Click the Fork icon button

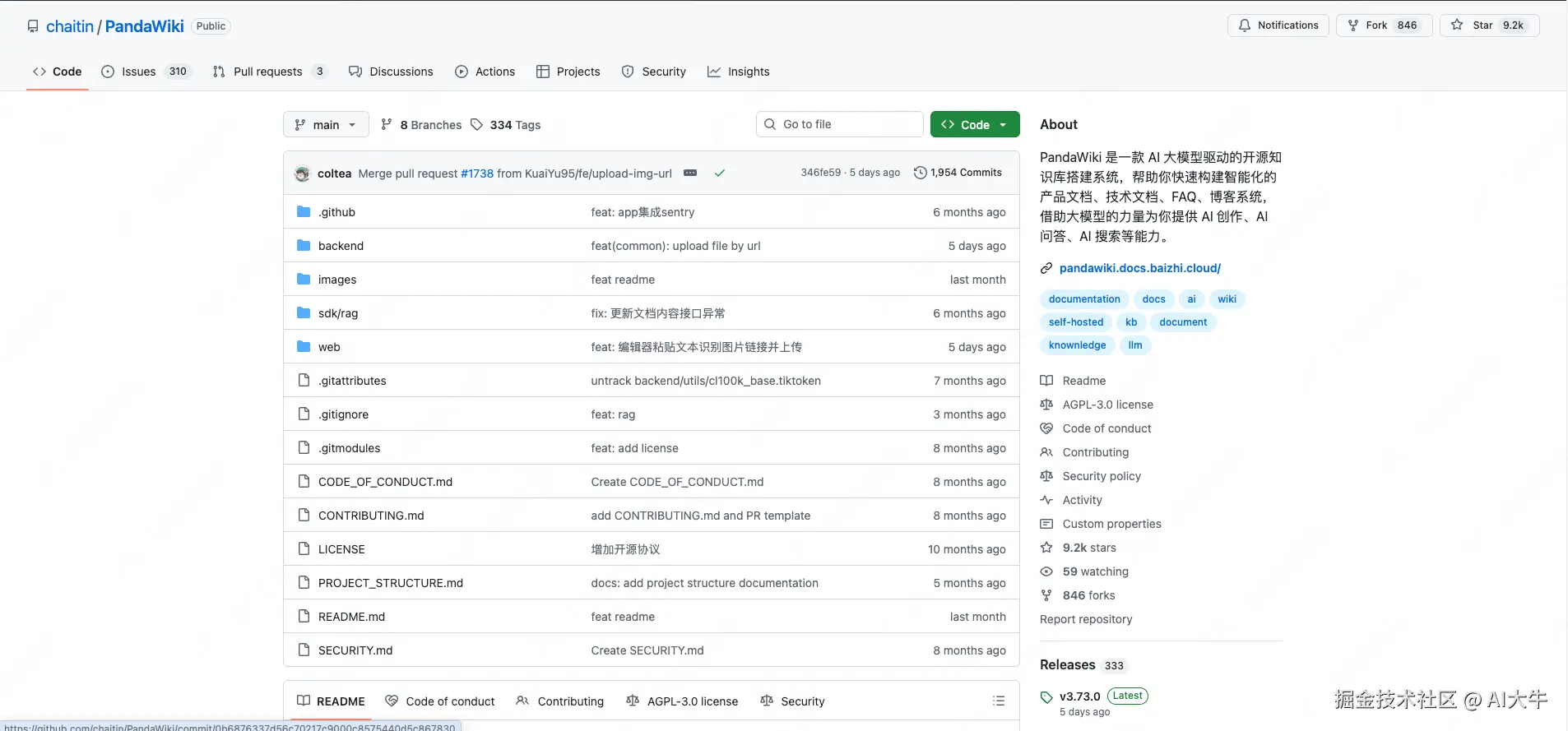point(1352,25)
